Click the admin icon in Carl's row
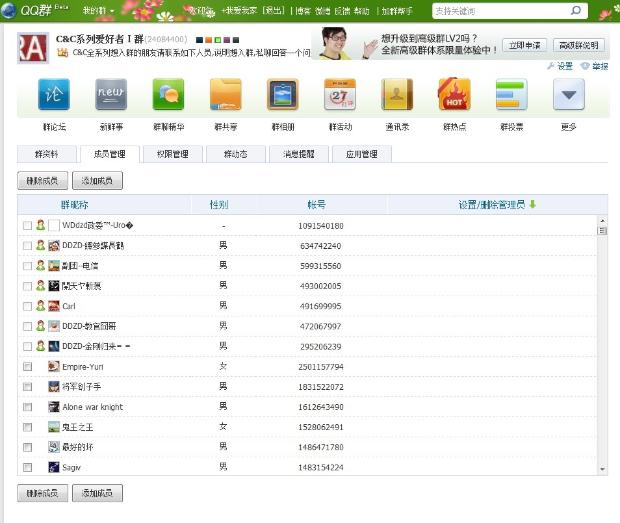This screenshot has width=620, height=523. (40, 306)
